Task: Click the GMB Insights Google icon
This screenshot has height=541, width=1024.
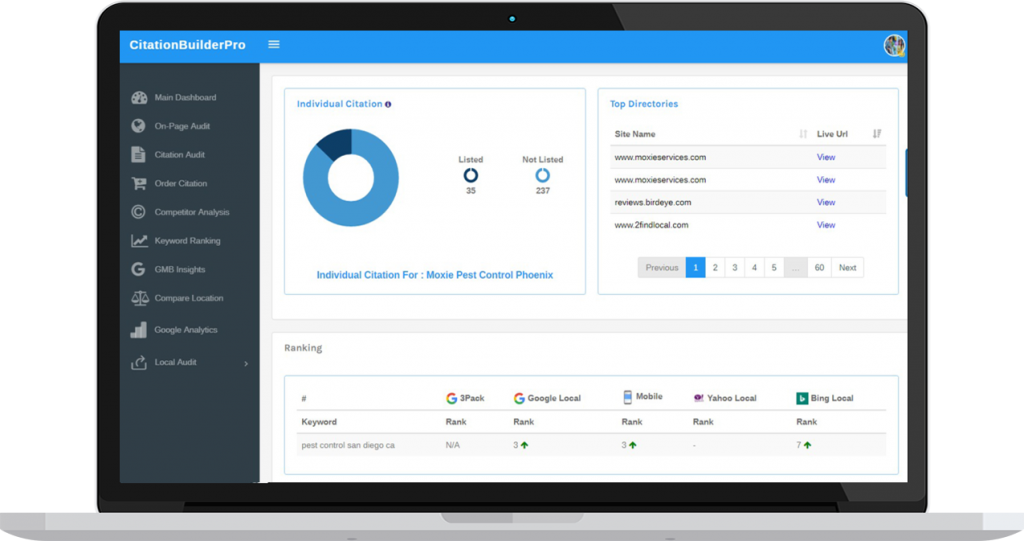Action: tap(138, 269)
